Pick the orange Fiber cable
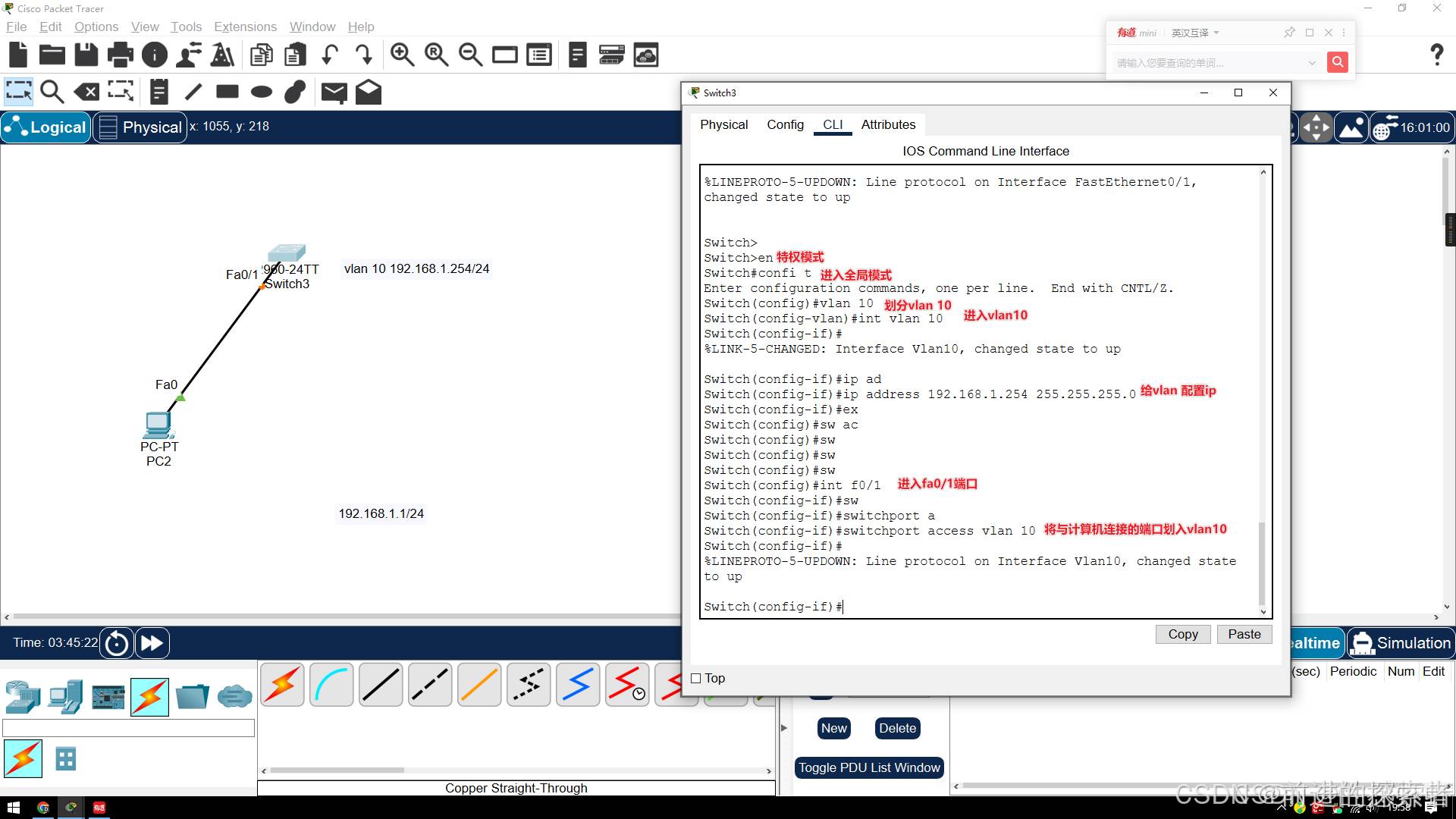The width and height of the screenshot is (1456, 819). (x=479, y=685)
